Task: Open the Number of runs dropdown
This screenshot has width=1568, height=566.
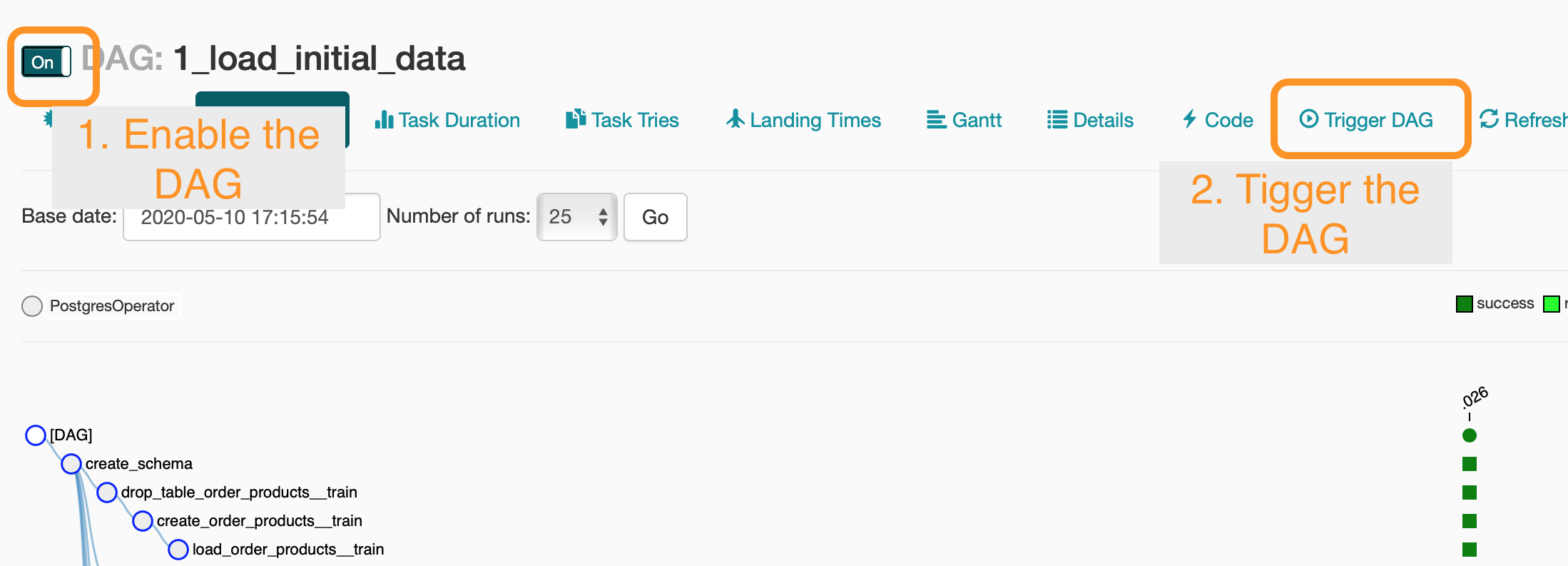Action: point(576,217)
